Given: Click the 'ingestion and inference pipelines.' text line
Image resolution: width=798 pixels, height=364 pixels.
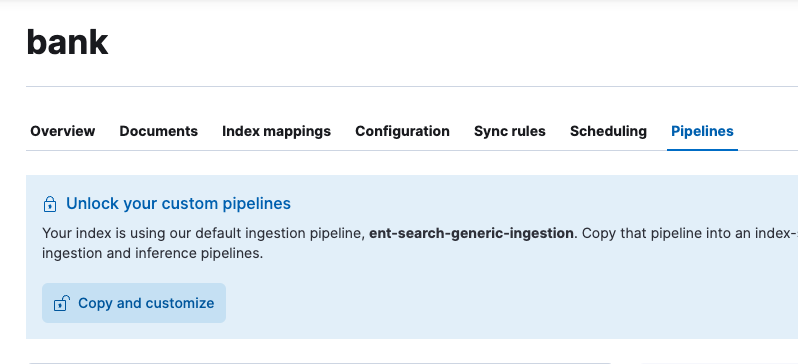Looking at the screenshot, I should [x=153, y=253].
